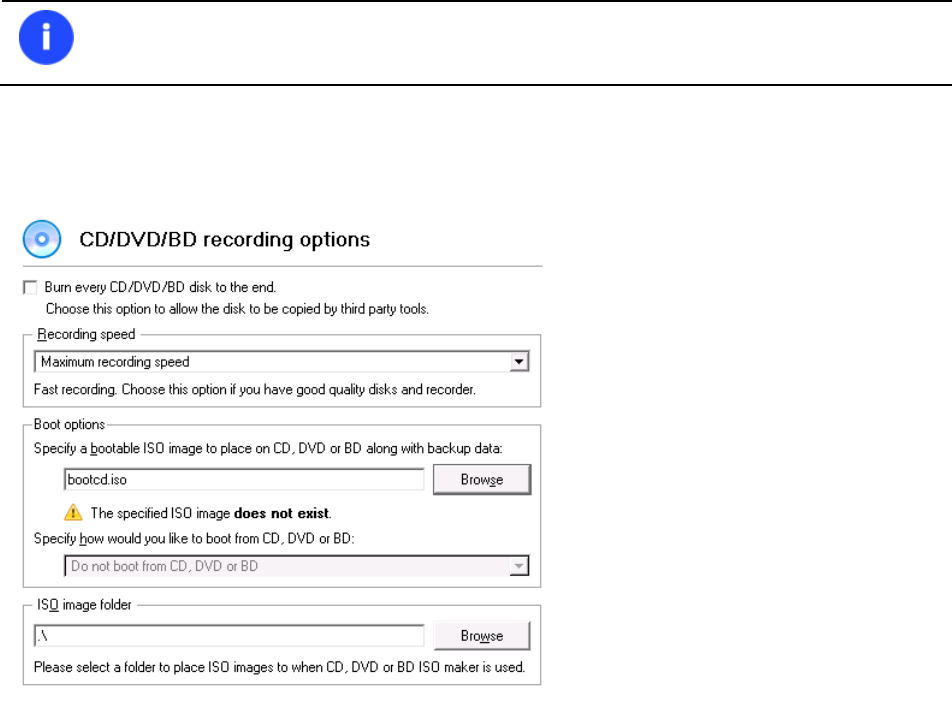This screenshot has width=952, height=701.
Task: Browse for the ISO image folder
Action: click(x=482, y=635)
